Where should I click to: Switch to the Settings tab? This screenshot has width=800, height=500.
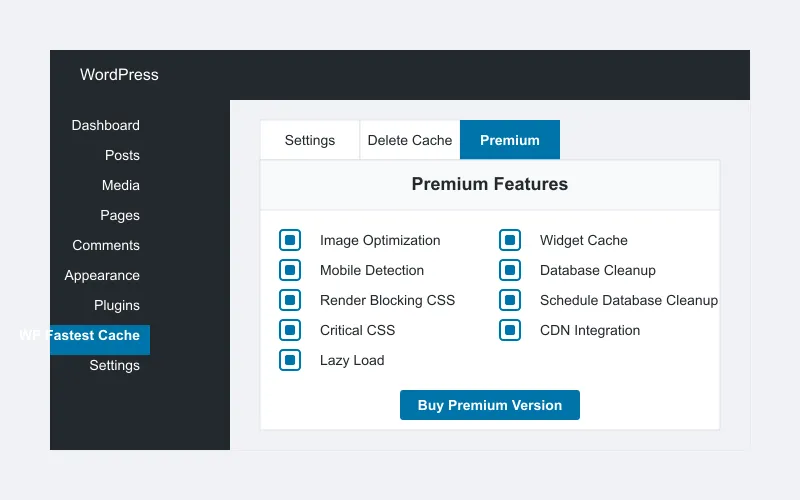[x=310, y=140]
